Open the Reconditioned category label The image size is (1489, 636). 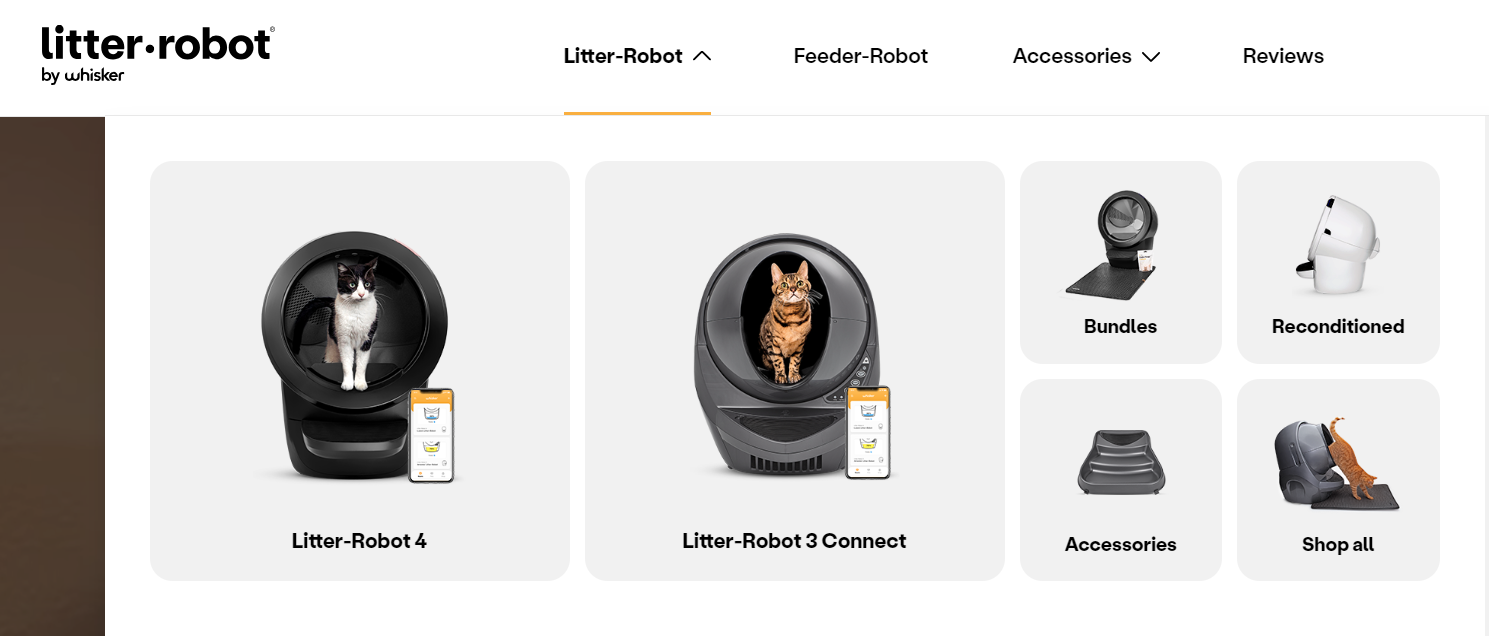click(1338, 327)
